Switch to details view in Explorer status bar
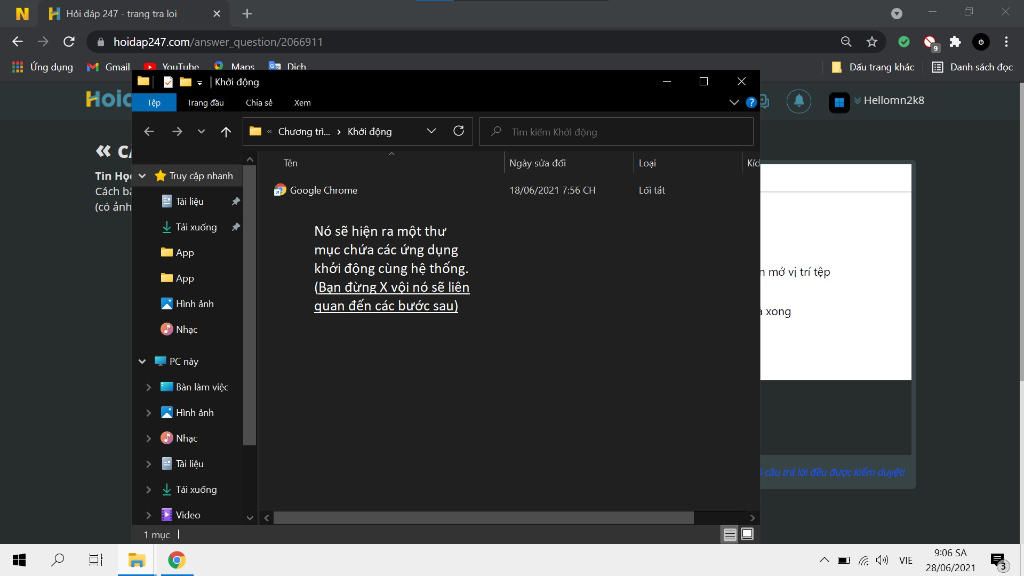The width and height of the screenshot is (1024, 576). click(729, 534)
